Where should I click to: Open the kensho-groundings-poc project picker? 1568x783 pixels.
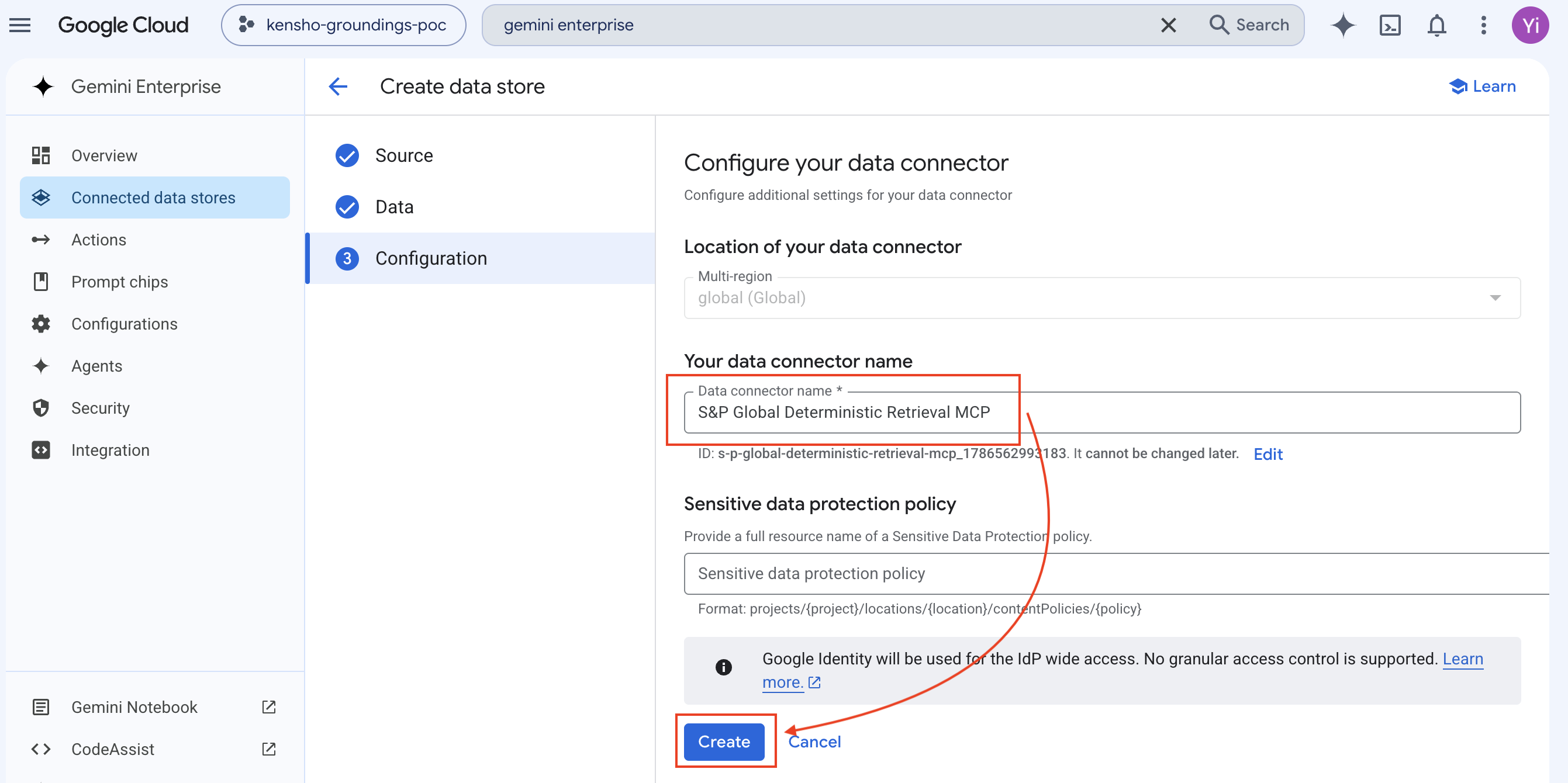click(x=343, y=25)
